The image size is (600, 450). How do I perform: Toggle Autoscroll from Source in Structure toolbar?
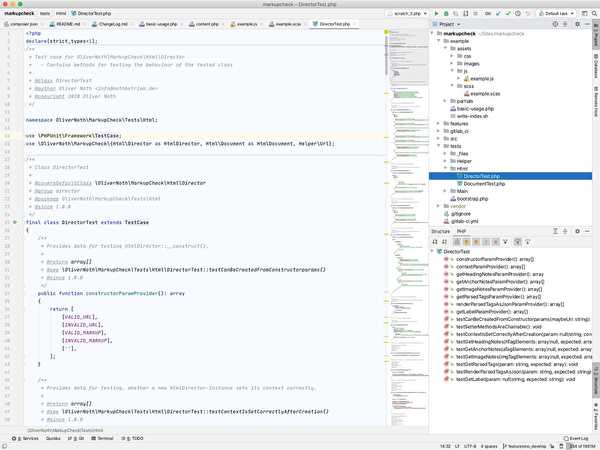(x=528, y=242)
